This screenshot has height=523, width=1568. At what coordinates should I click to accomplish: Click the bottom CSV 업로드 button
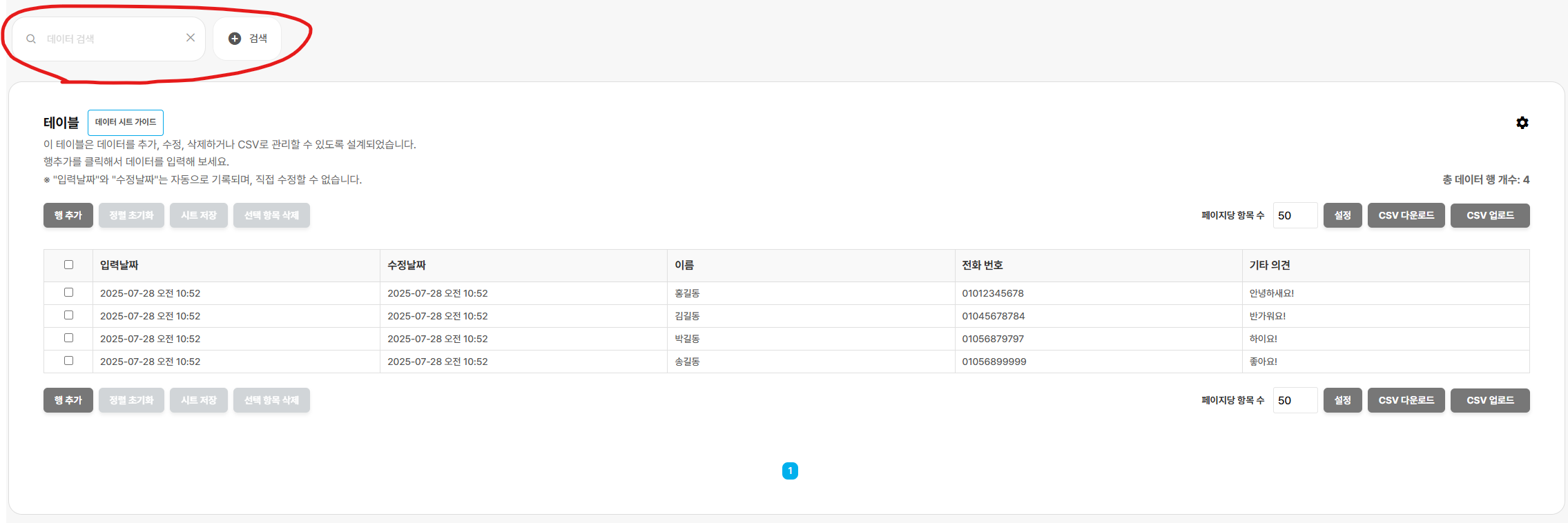pyautogui.click(x=1490, y=400)
